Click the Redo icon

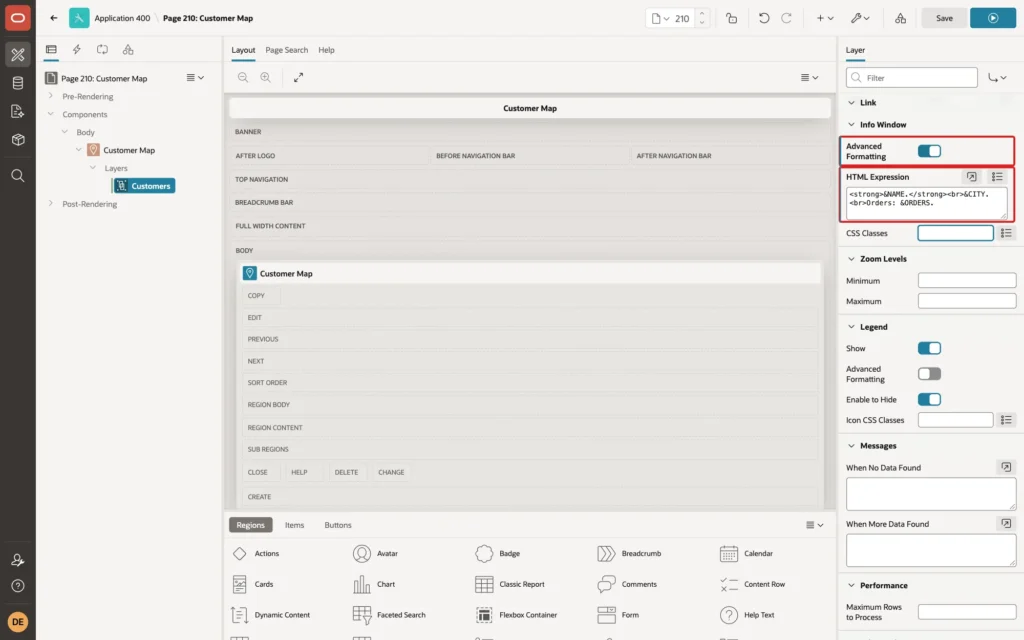[786, 18]
